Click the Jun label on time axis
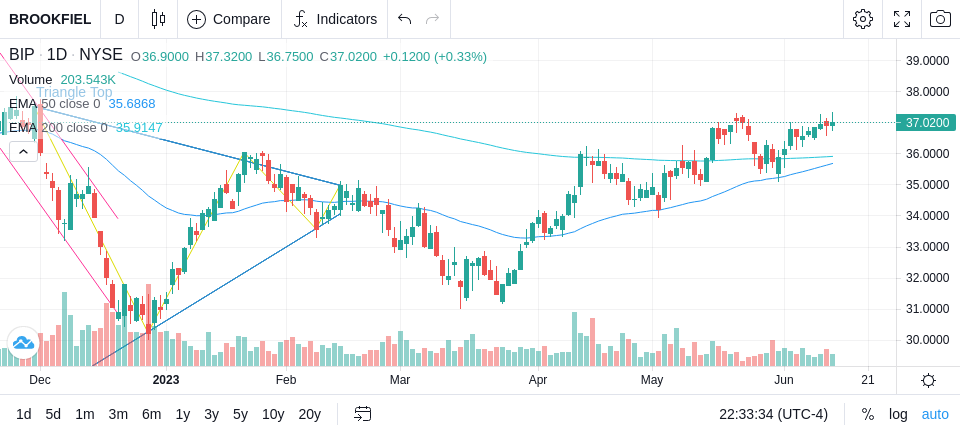Screen dimensions: 960x433 click(784, 380)
